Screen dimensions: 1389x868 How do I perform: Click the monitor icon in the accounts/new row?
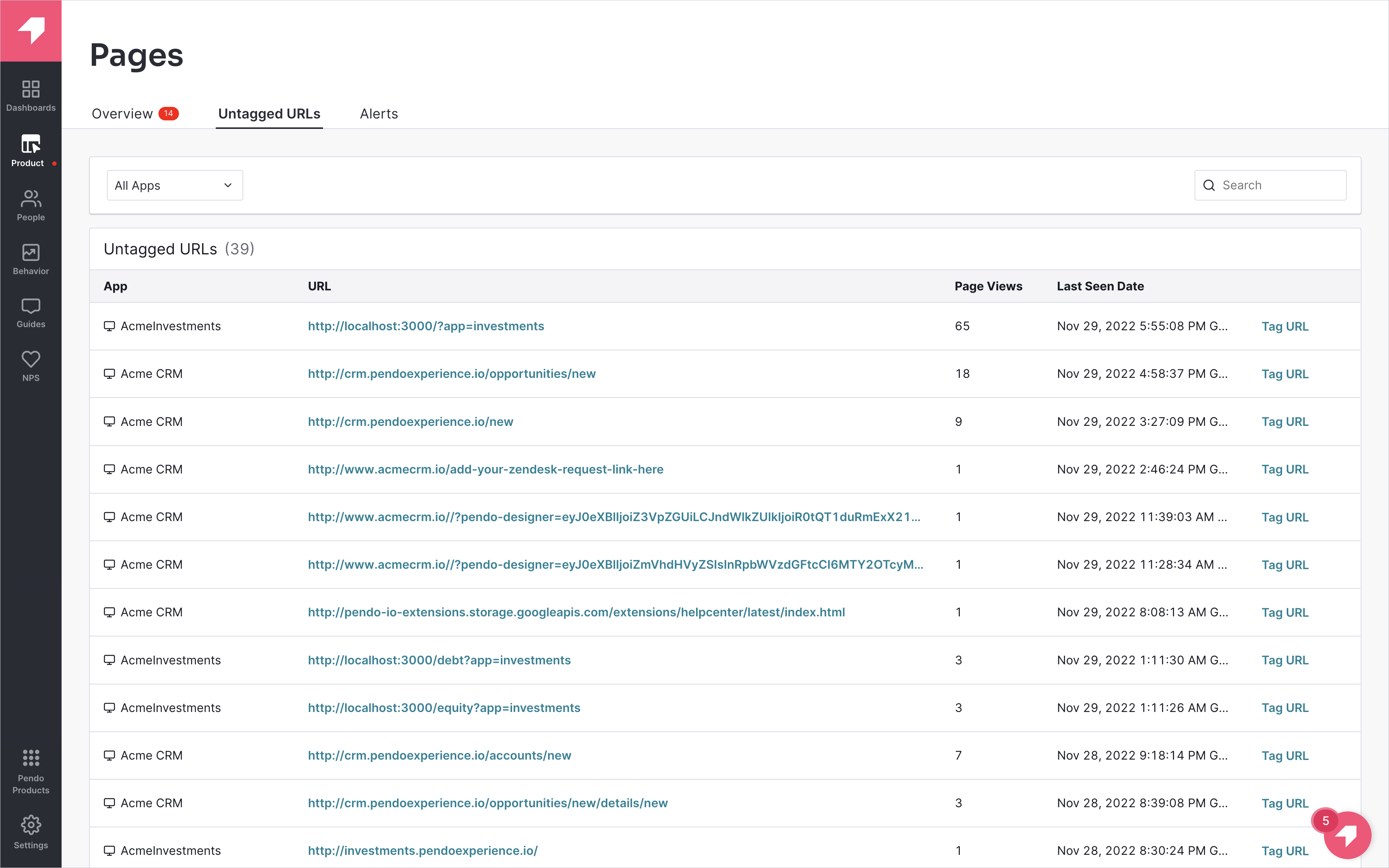(109, 755)
